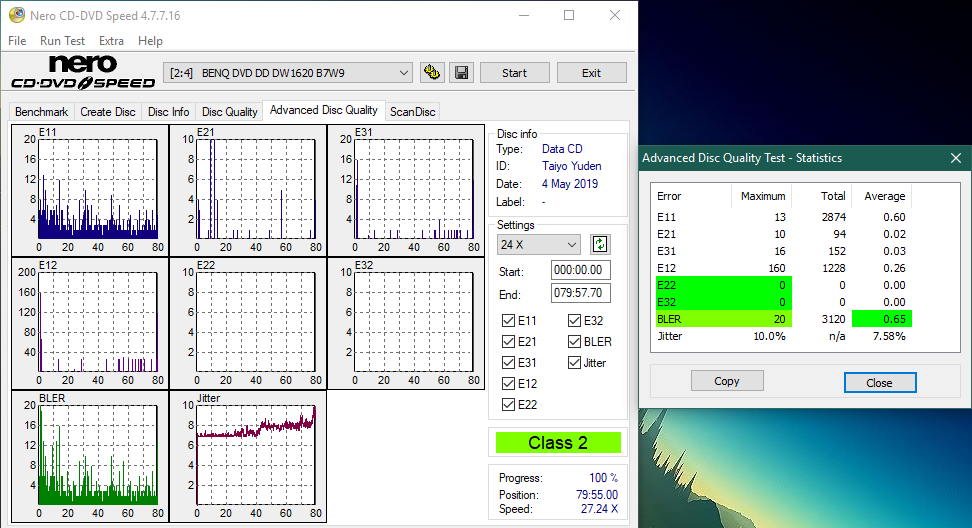The width and height of the screenshot is (972, 528).
Task: Click the green E32 row in statistics
Action: tap(723, 302)
